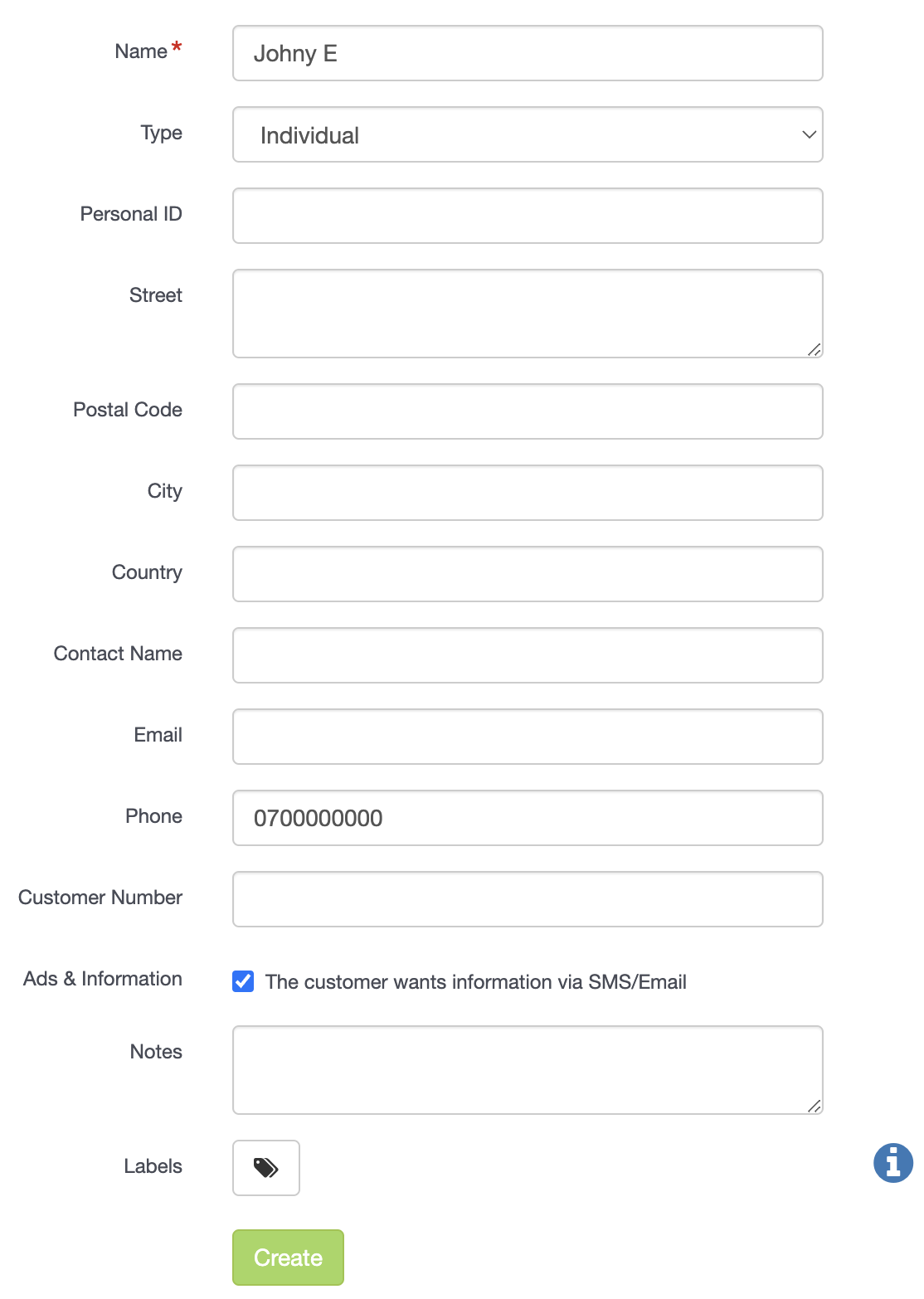
Task: Click the Notes textarea resize corner
Action: [x=815, y=1107]
